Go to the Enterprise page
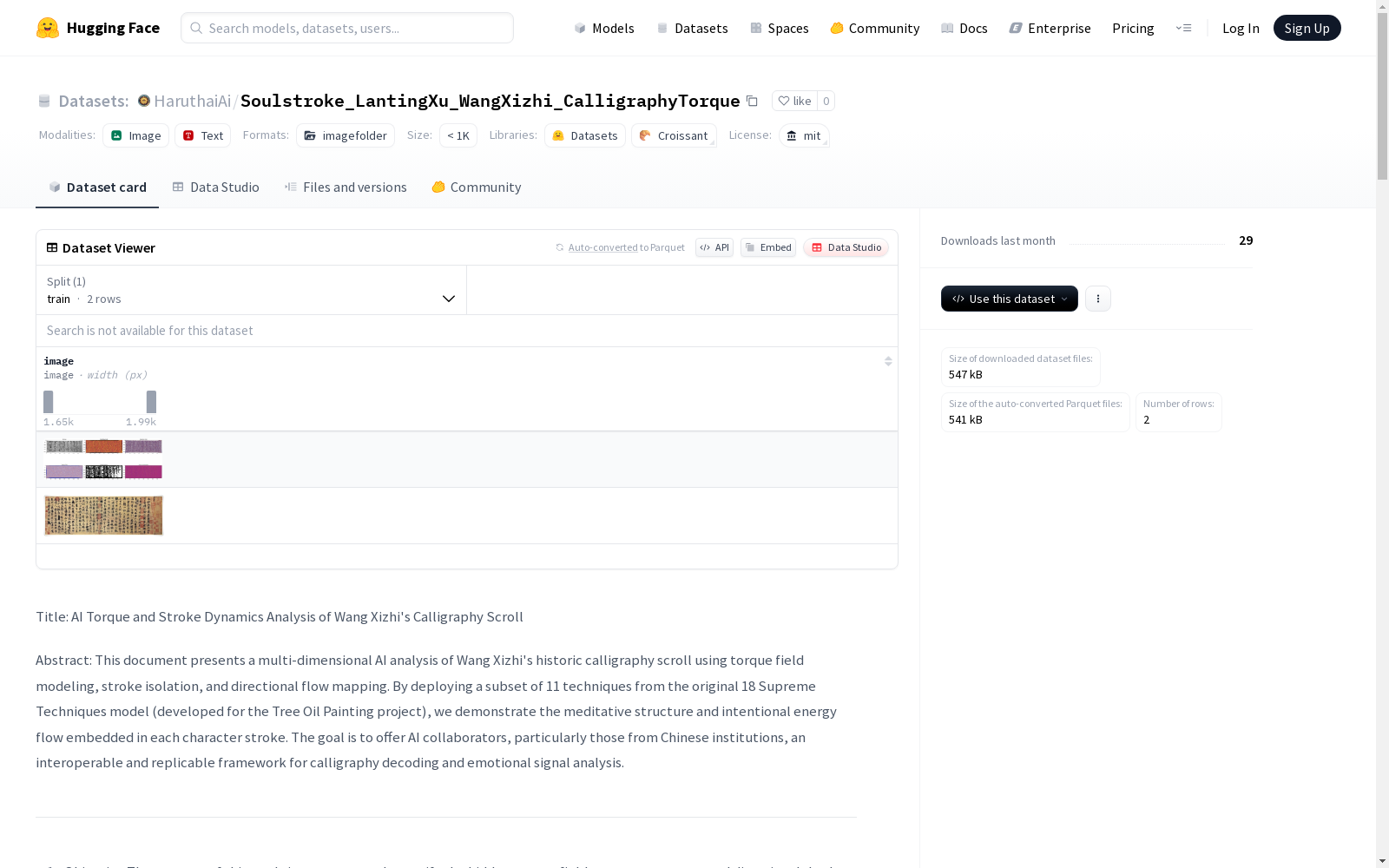The image size is (1389, 868). point(1050,28)
